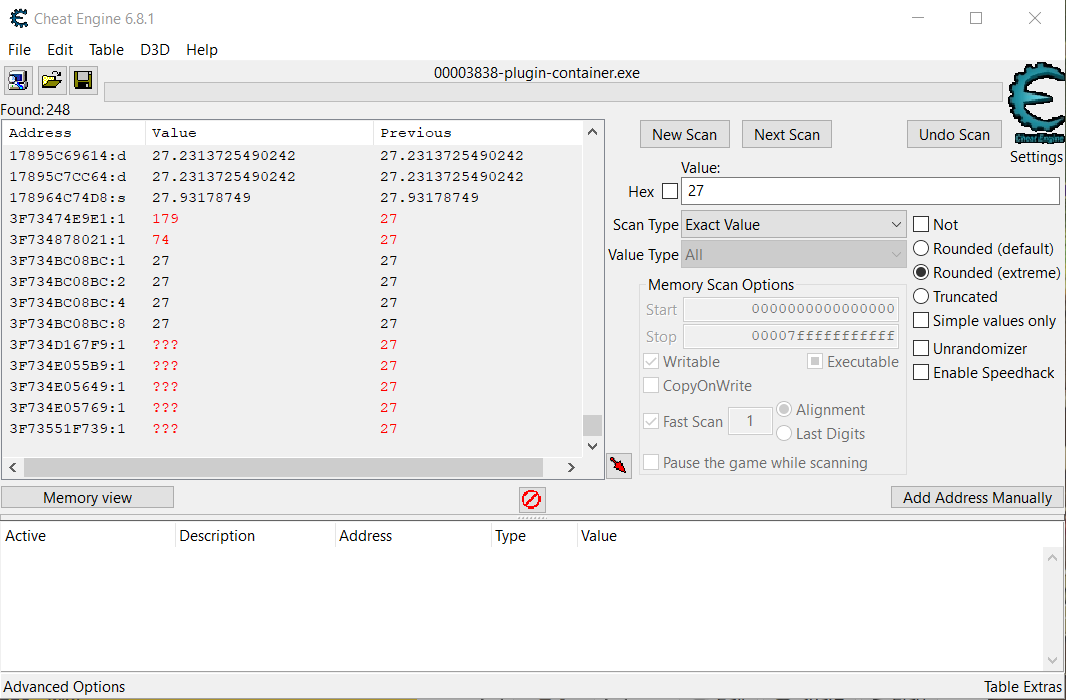Click the red arrow add-to-address-list icon

(x=619, y=465)
